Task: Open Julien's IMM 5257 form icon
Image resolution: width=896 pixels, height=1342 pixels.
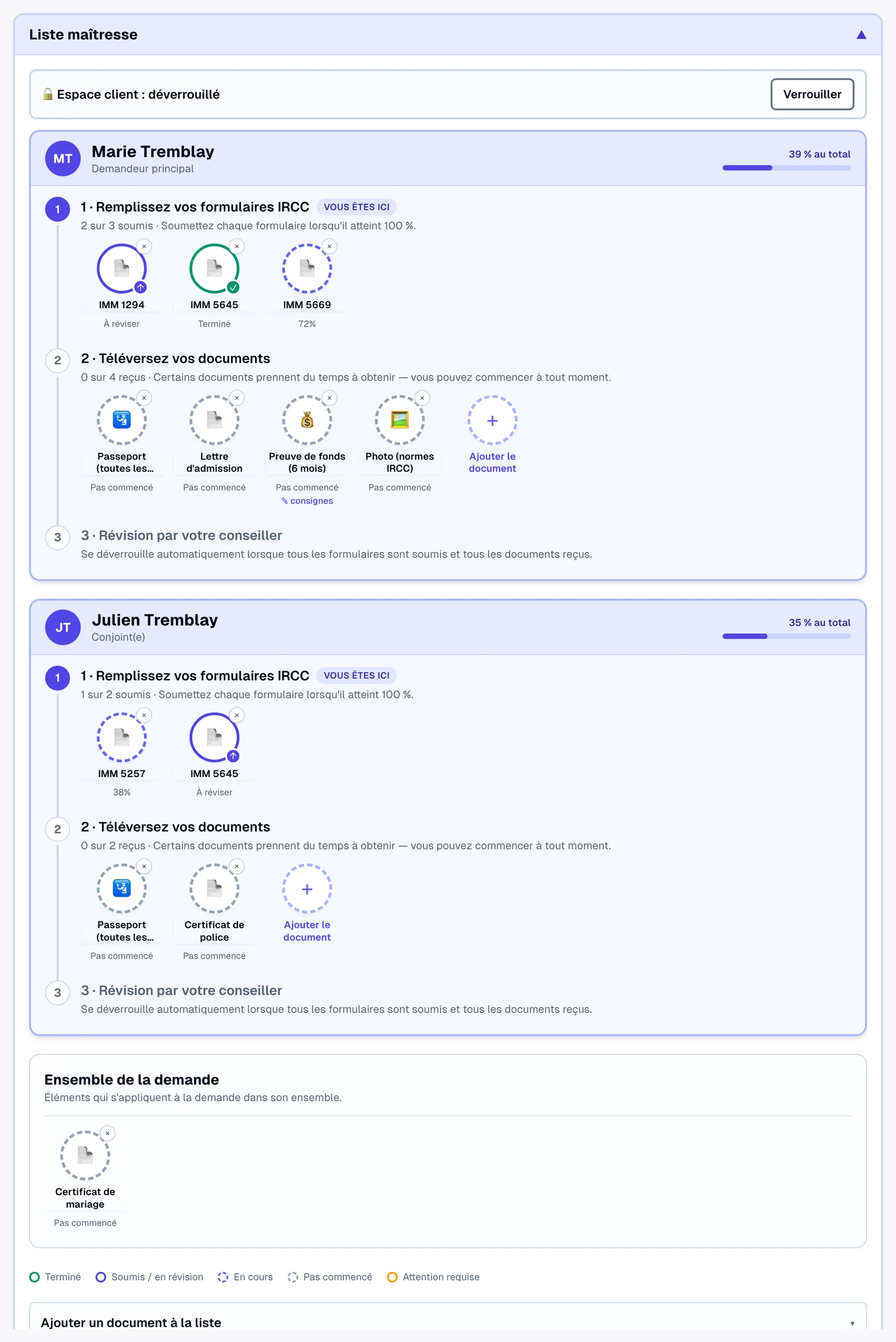Action: coord(121,737)
